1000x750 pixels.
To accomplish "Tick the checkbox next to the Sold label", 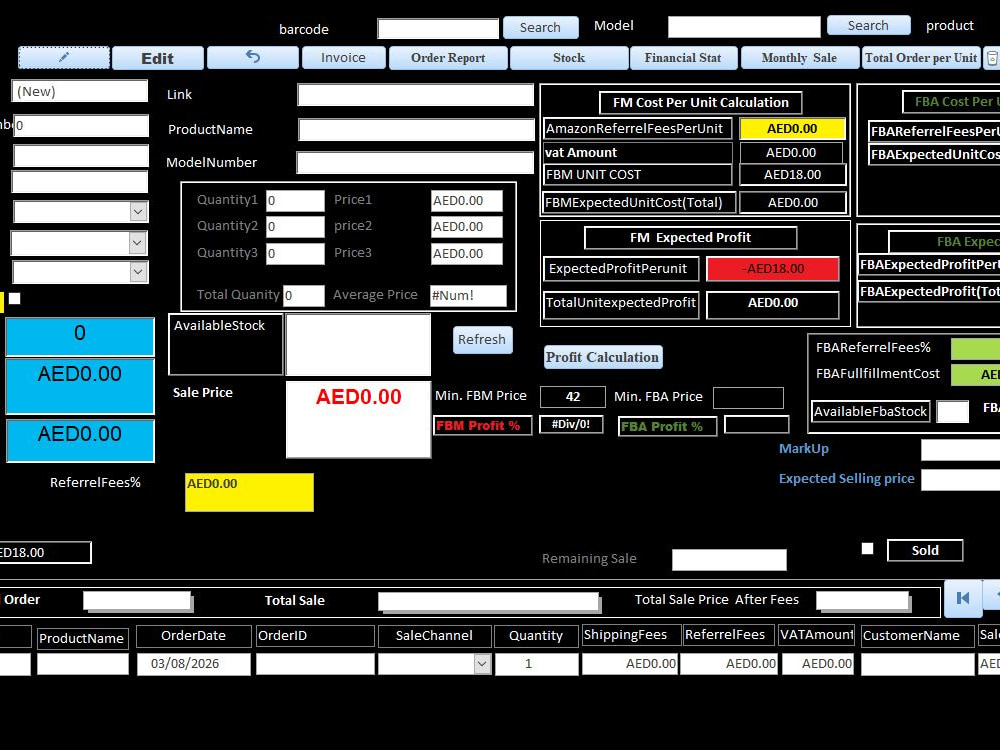I will click(867, 548).
